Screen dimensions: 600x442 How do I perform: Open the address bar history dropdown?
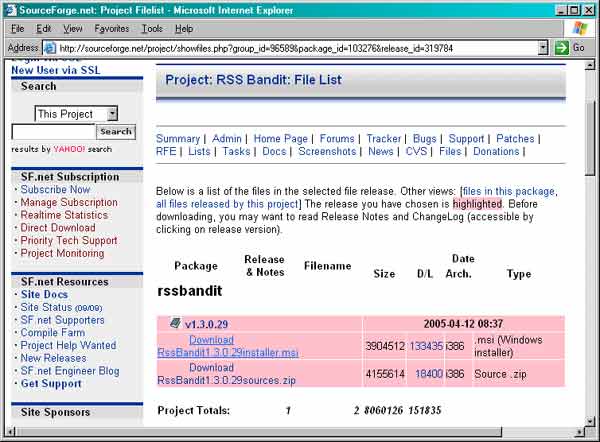[543, 48]
